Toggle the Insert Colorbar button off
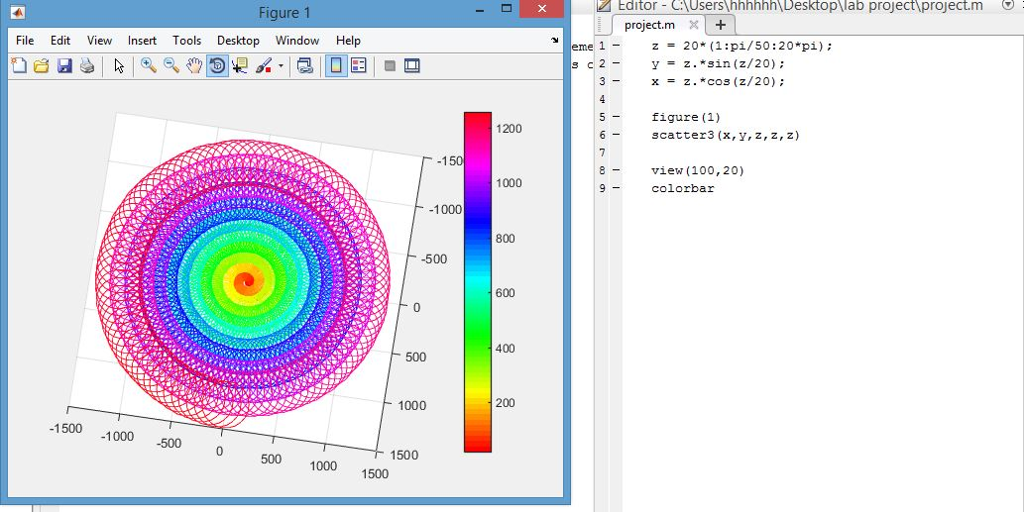The height and width of the screenshot is (512, 1024). click(336, 66)
